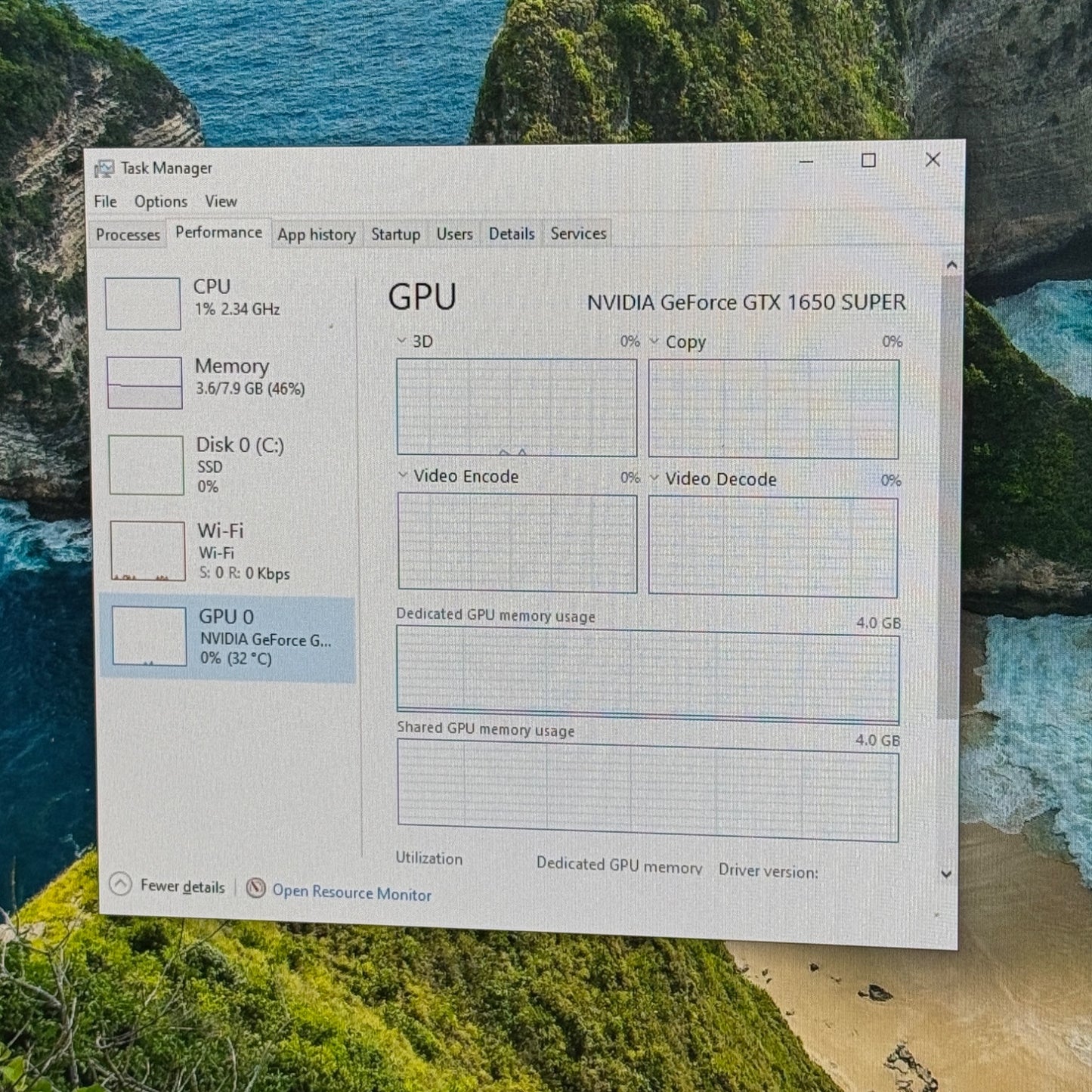
Task: Open the Options menu
Action: click(x=161, y=201)
